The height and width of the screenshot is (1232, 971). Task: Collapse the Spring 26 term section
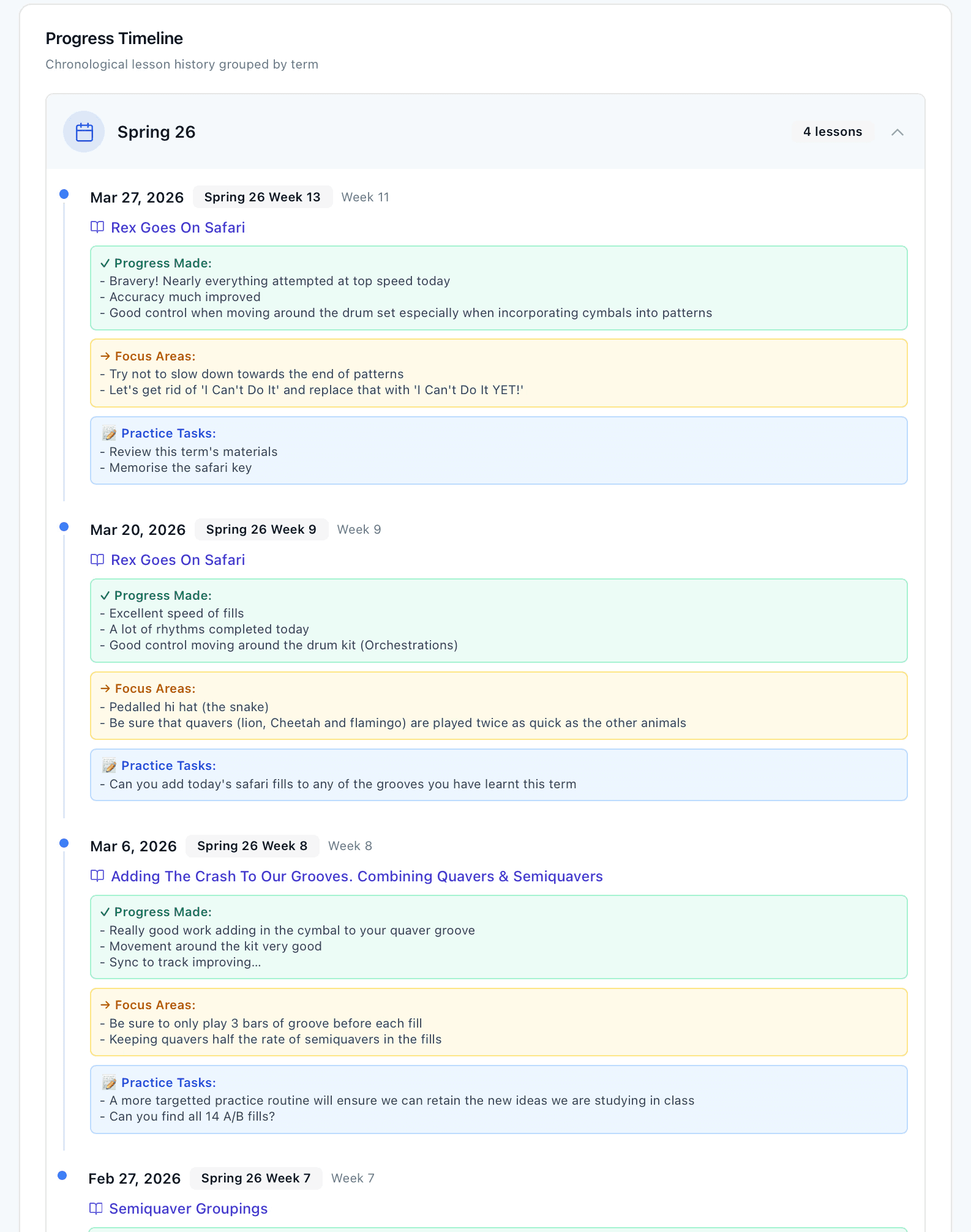(x=897, y=132)
